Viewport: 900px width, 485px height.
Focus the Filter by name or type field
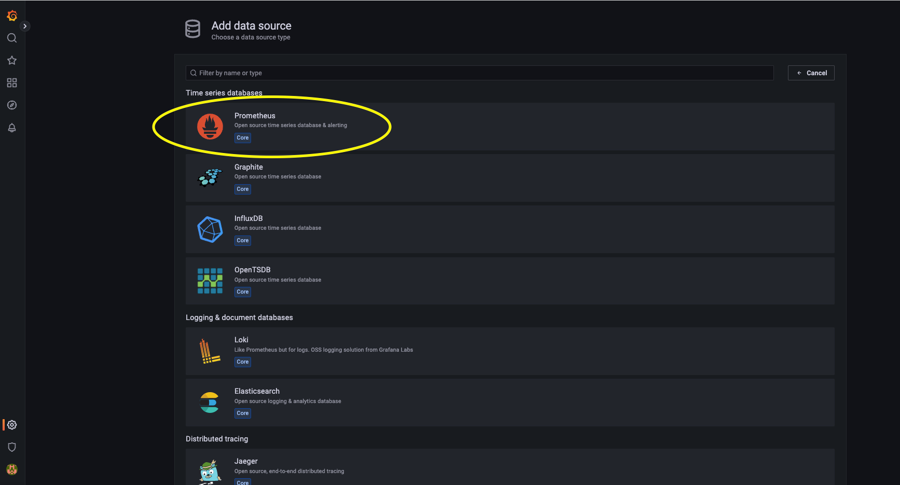[x=480, y=73]
